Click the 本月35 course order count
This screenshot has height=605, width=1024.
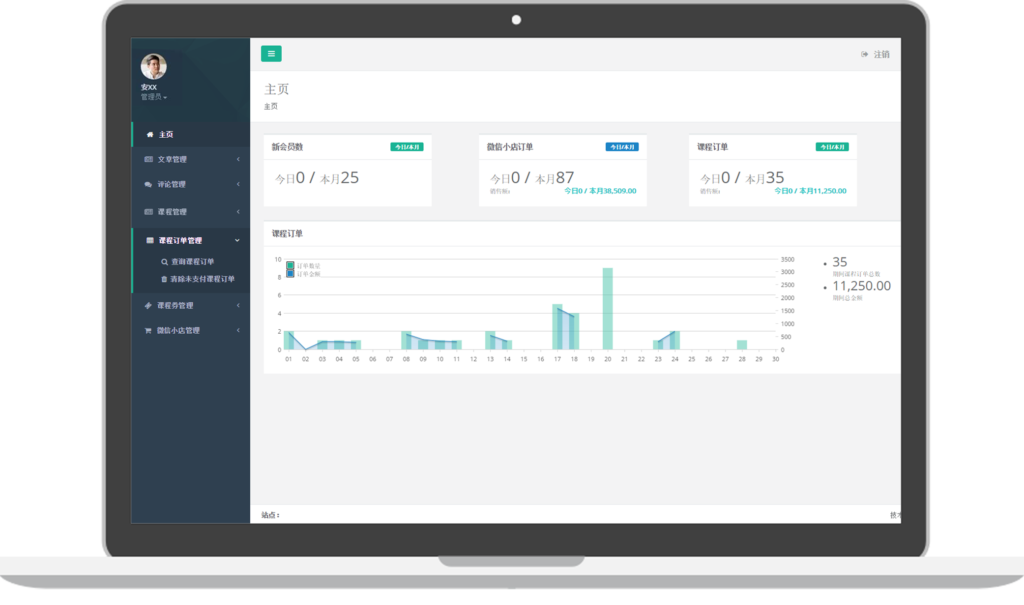coord(765,178)
